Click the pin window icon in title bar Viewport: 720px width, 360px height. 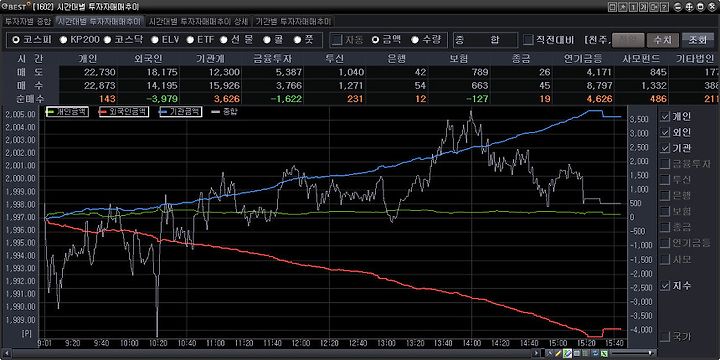tap(622, 7)
